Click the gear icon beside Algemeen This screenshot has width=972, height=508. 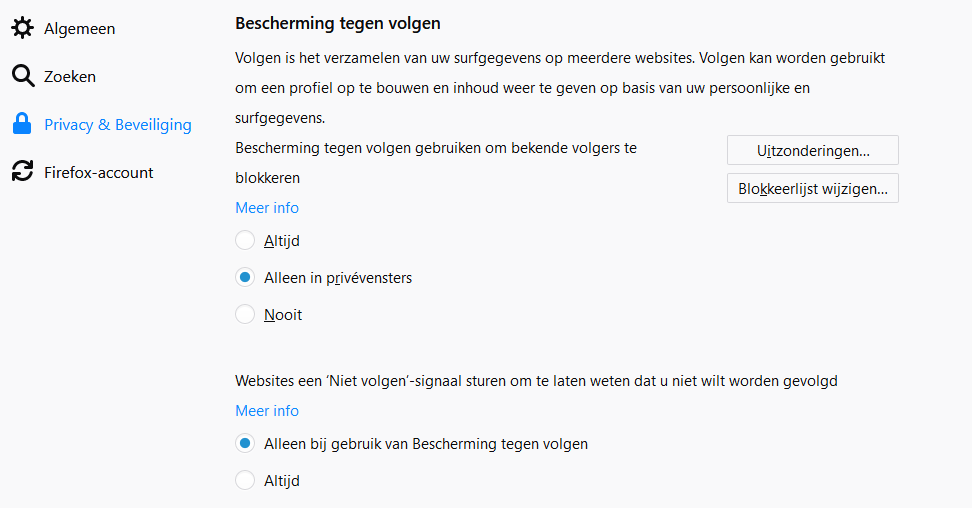pyautogui.click(x=22, y=29)
